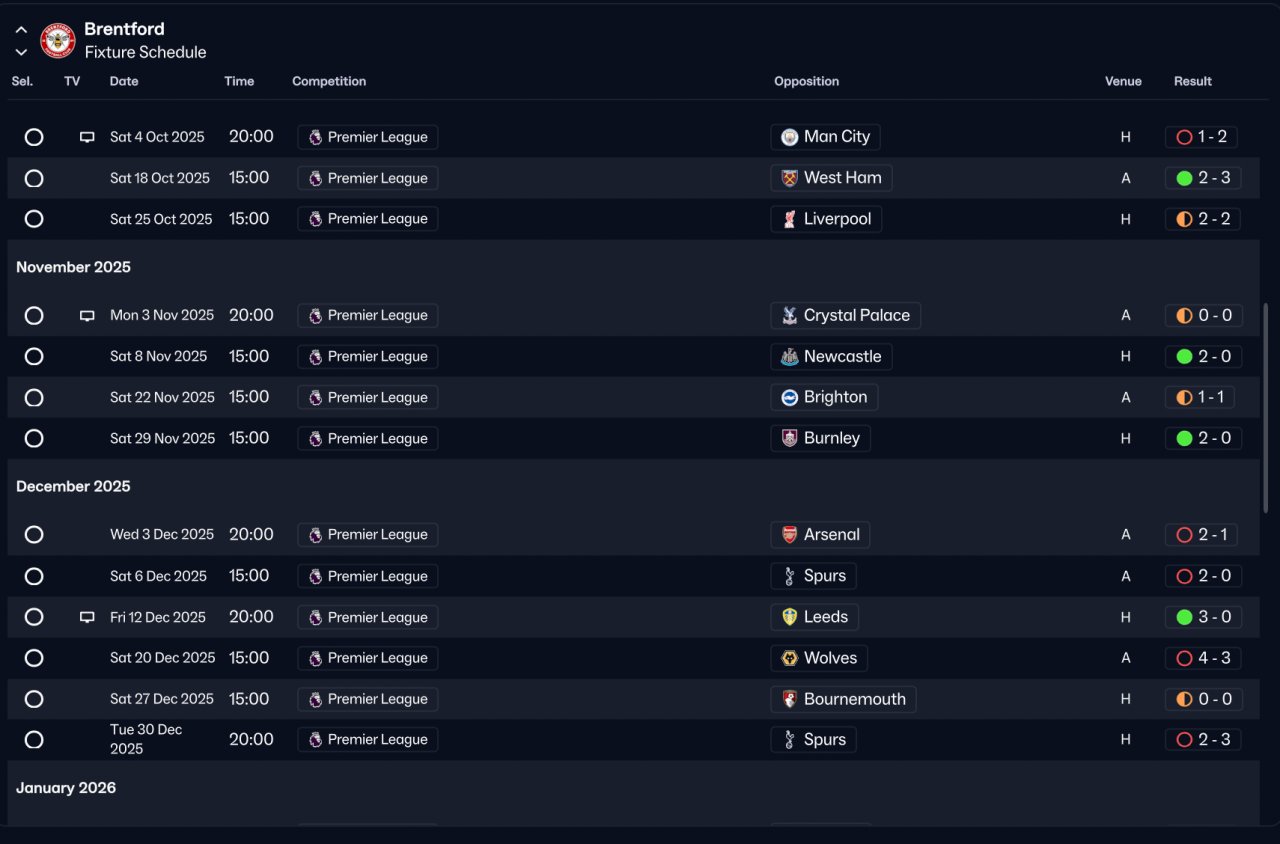The image size is (1280, 844).
Task: Open the 1 - 2 result against Man City
Action: click(x=1201, y=137)
